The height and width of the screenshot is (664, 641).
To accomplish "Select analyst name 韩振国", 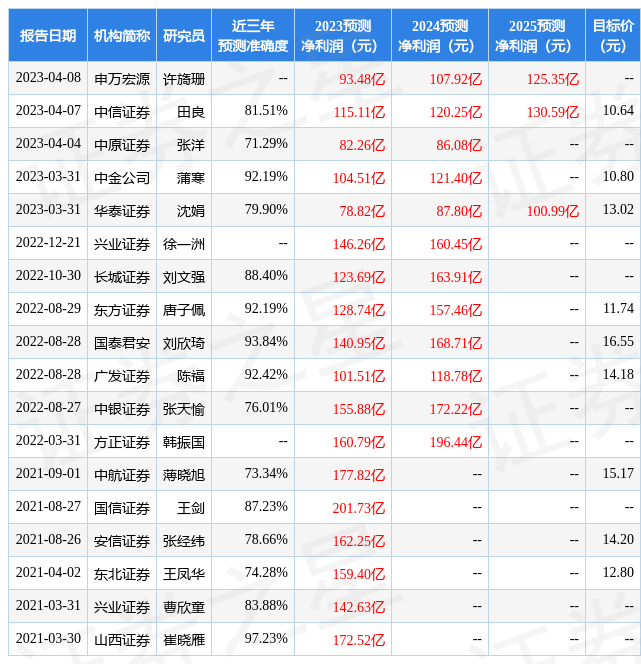I will (x=184, y=441).
